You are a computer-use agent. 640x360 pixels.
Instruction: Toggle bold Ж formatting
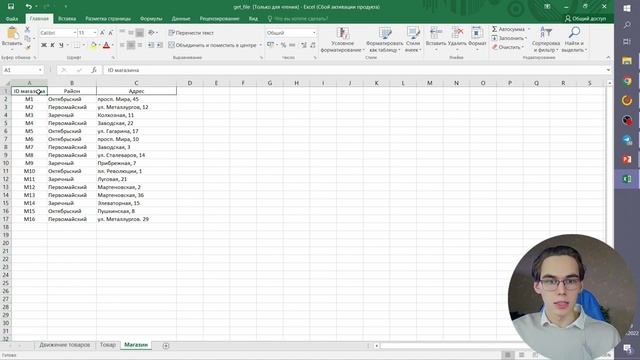tap(44, 45)
